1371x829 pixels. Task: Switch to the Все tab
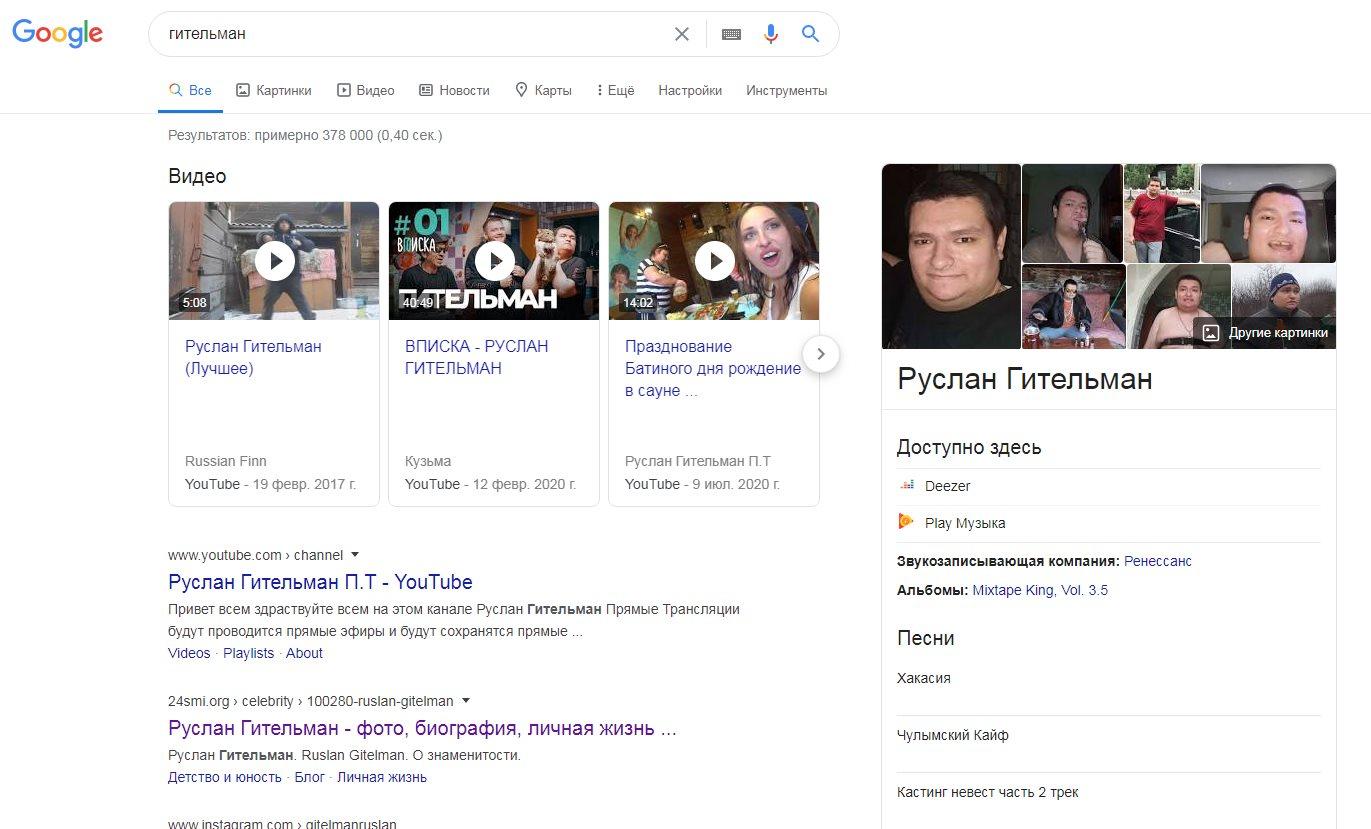coord(190,90)
